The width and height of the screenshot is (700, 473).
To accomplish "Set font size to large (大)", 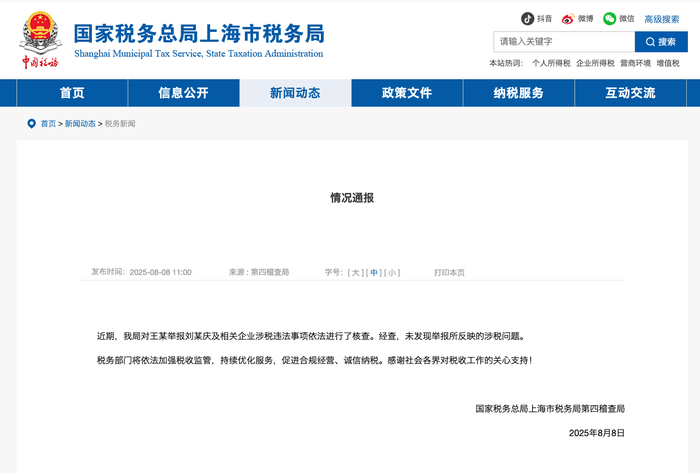I will (x=355, y=272).
